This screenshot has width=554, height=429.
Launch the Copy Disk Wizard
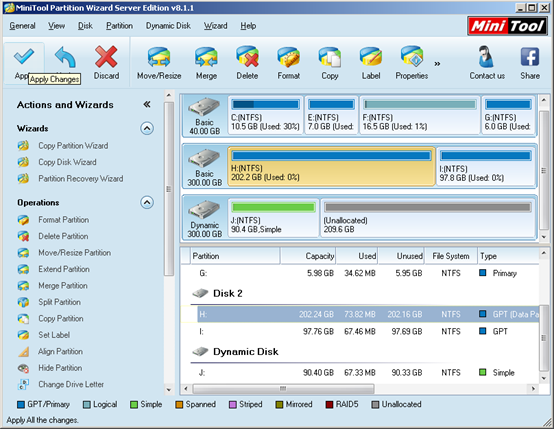point(67,162)
